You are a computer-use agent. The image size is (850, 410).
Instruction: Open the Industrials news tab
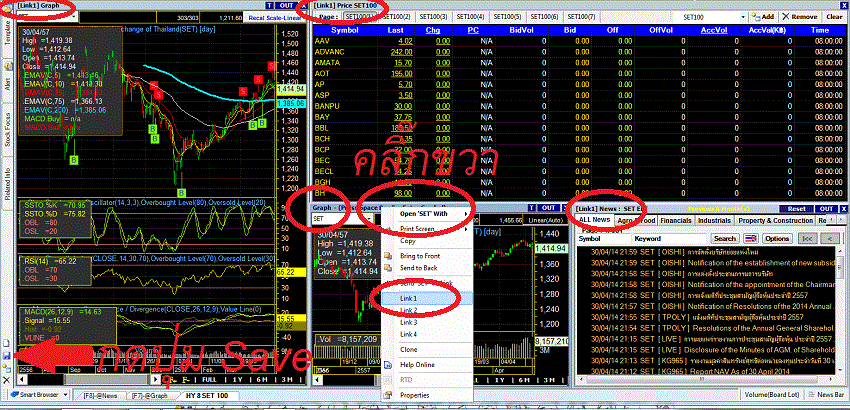(x=714, y=221)
